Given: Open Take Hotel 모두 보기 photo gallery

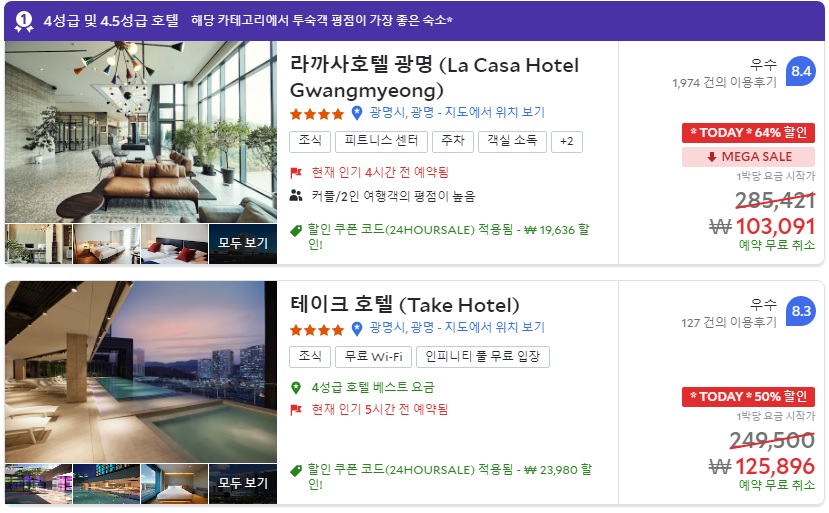Looking at the screenshot, I should click(x=243, y=483).
